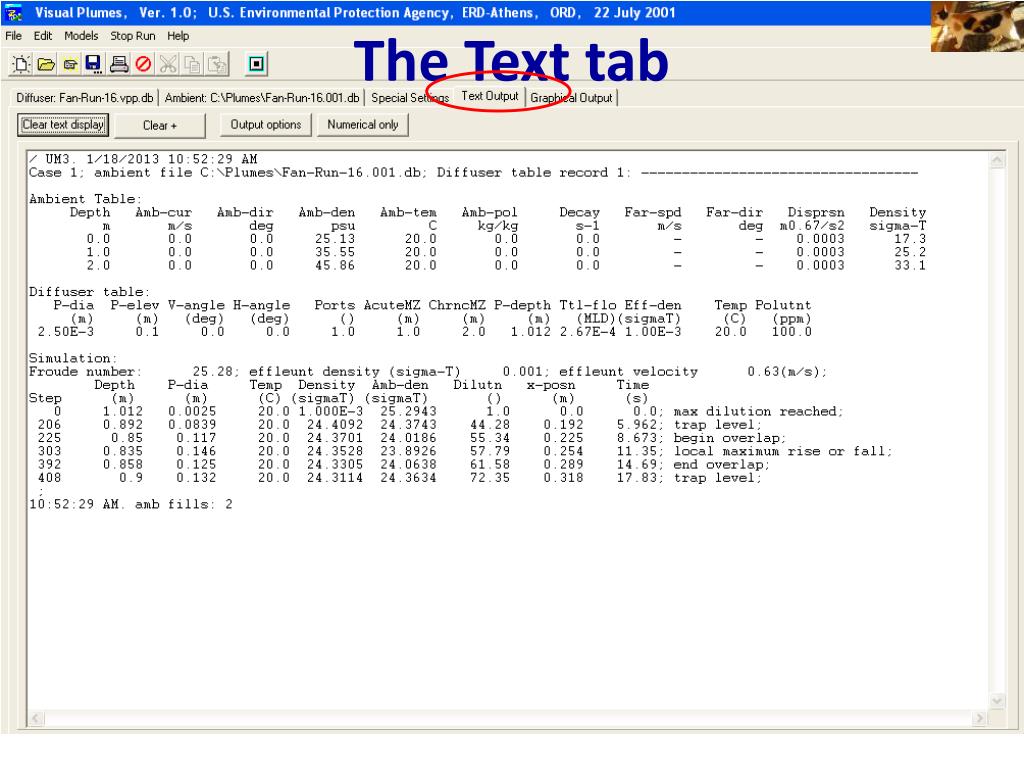
Task: Click the 'Disprsn' column header
Action: click(x=816, y=212)
